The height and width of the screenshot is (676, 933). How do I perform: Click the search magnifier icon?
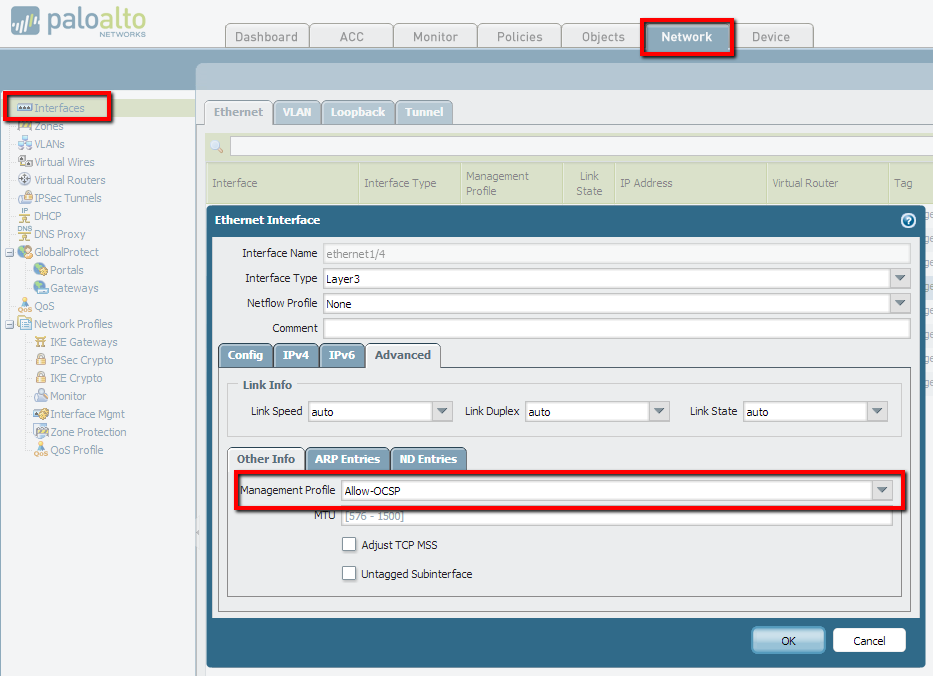[217, 146]
